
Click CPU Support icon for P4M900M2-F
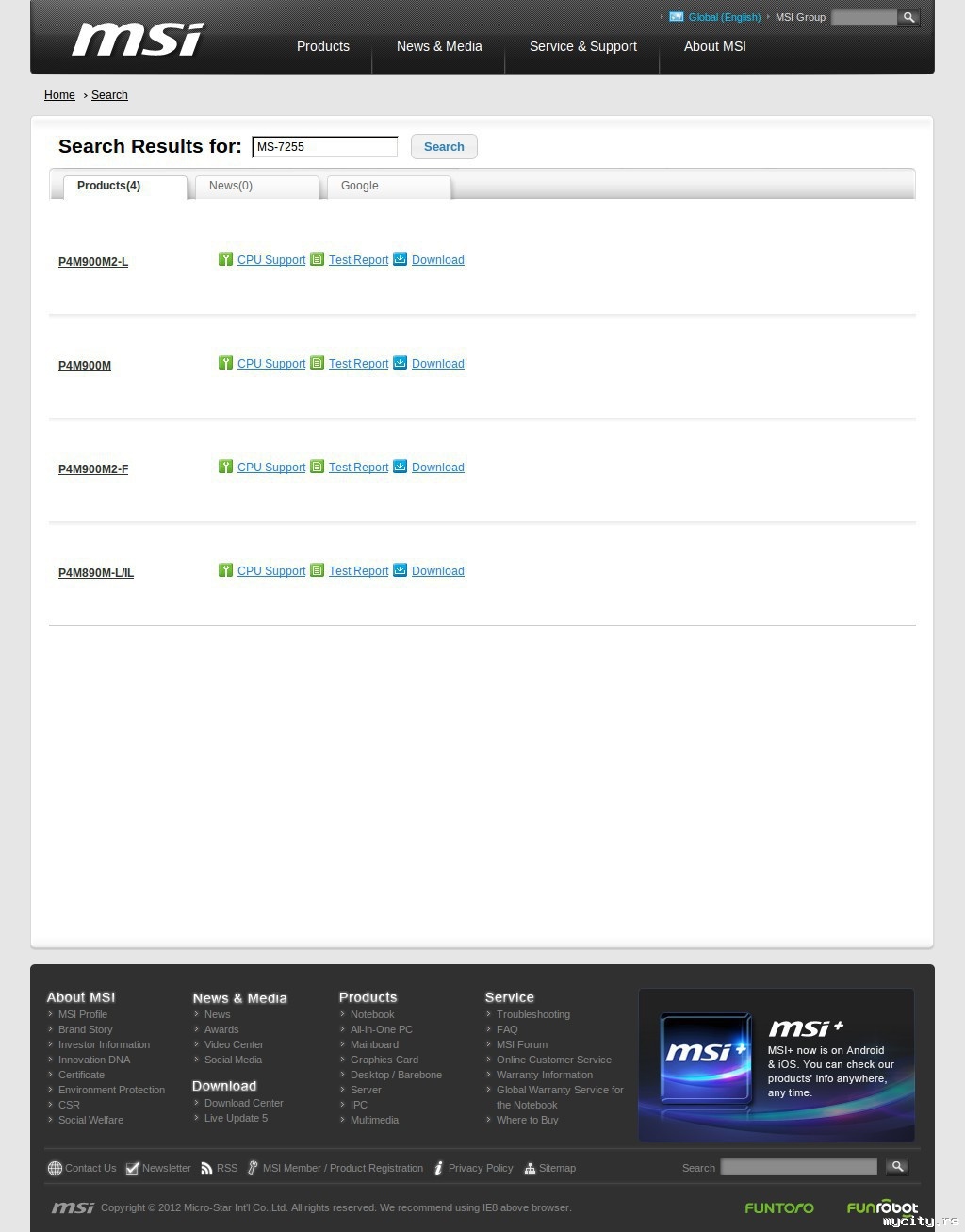pyautogui.click(x=225, y=467)
